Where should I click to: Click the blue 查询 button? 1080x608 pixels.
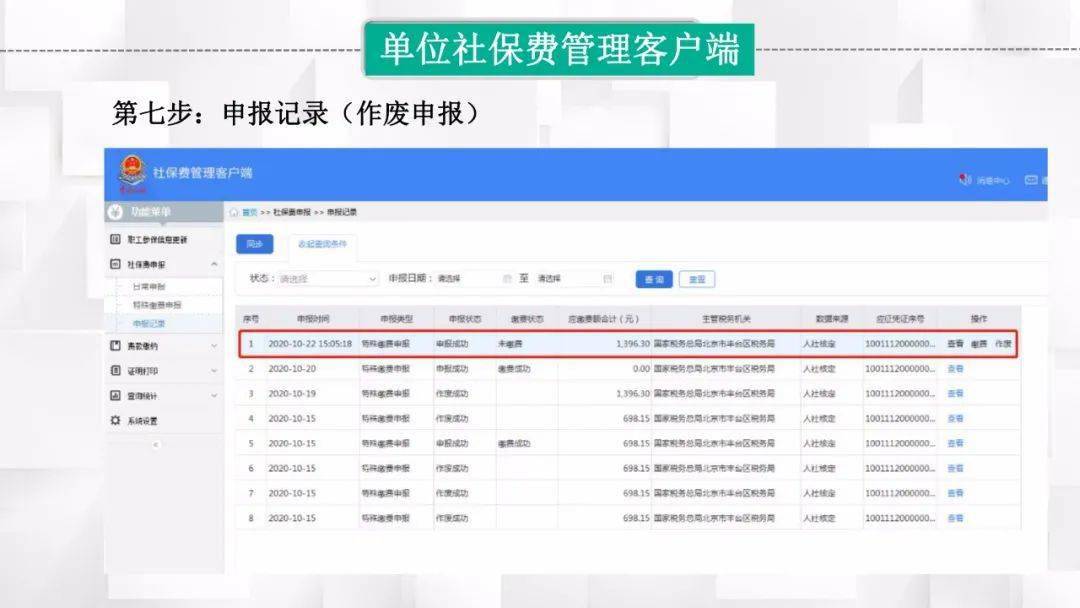click(x=654, y=279)
